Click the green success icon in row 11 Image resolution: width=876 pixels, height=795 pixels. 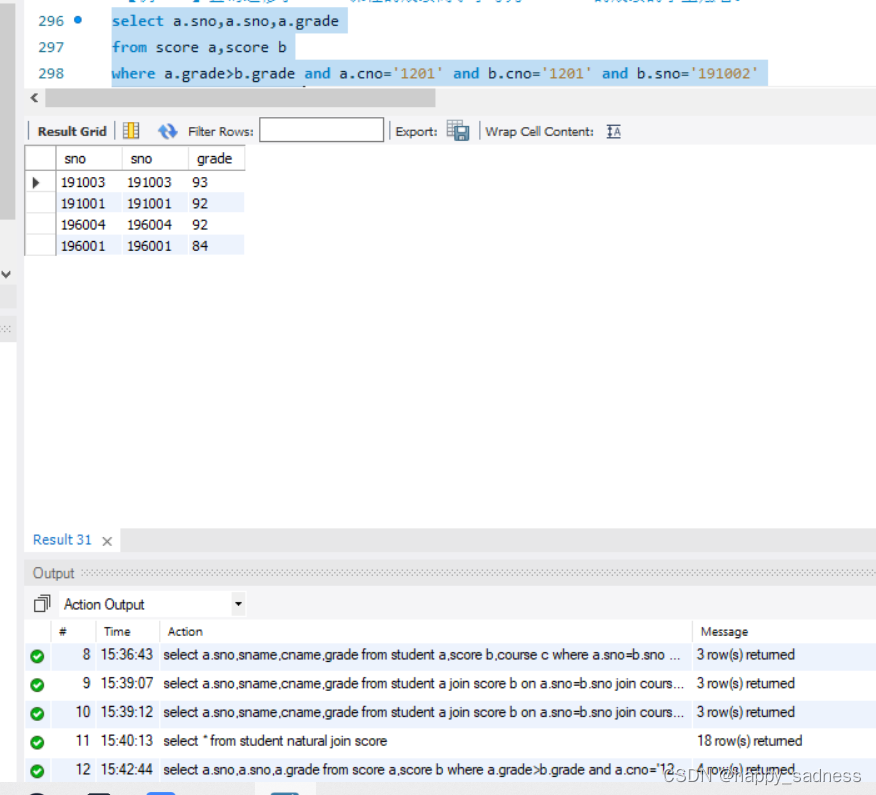coord(37,742)
